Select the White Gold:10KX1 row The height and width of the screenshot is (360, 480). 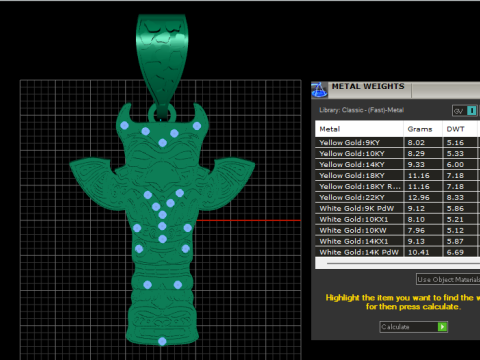click(397, 220)
